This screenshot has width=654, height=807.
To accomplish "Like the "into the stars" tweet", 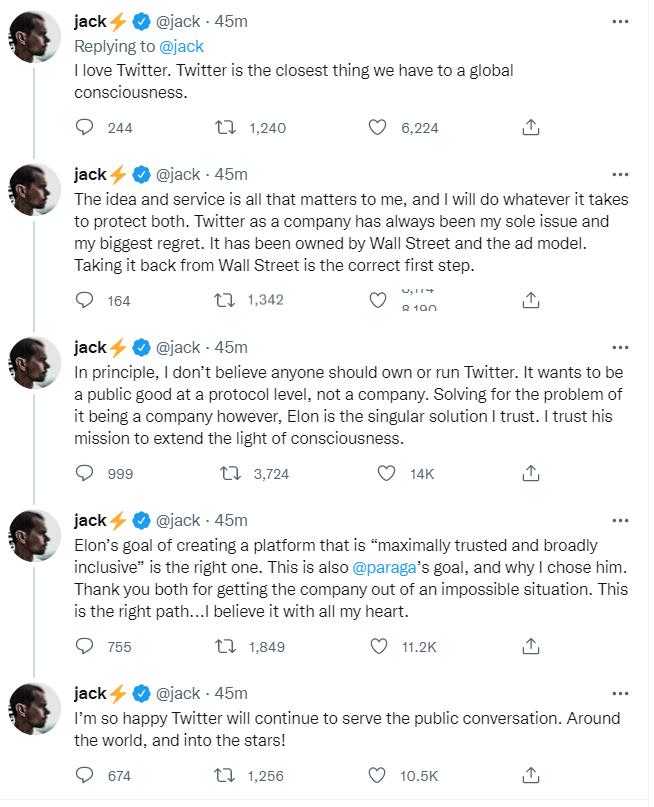I will pos(376,775).
